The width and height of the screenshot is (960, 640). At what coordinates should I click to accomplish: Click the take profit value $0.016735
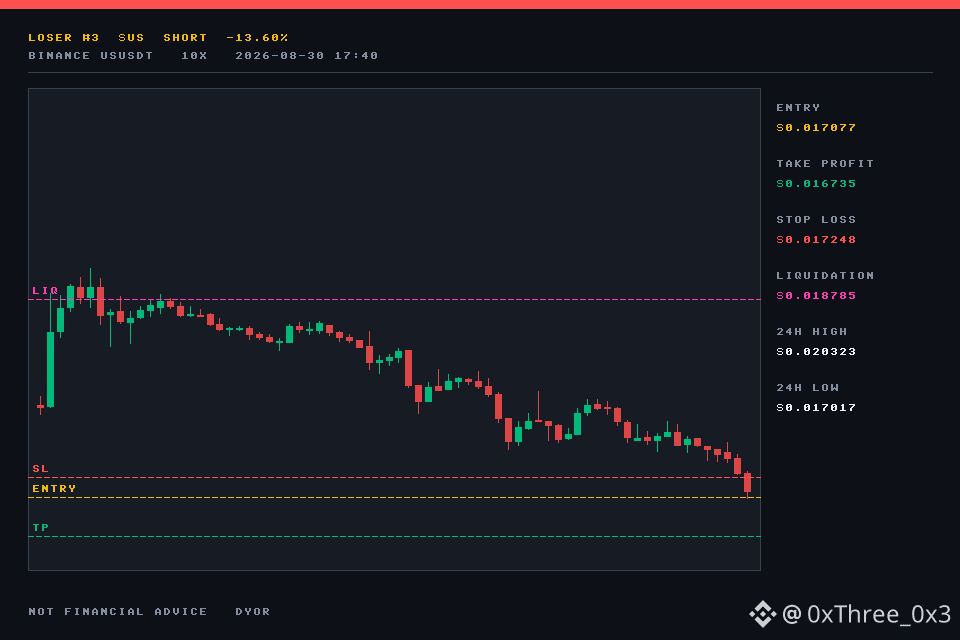click(x=816, y=184)
